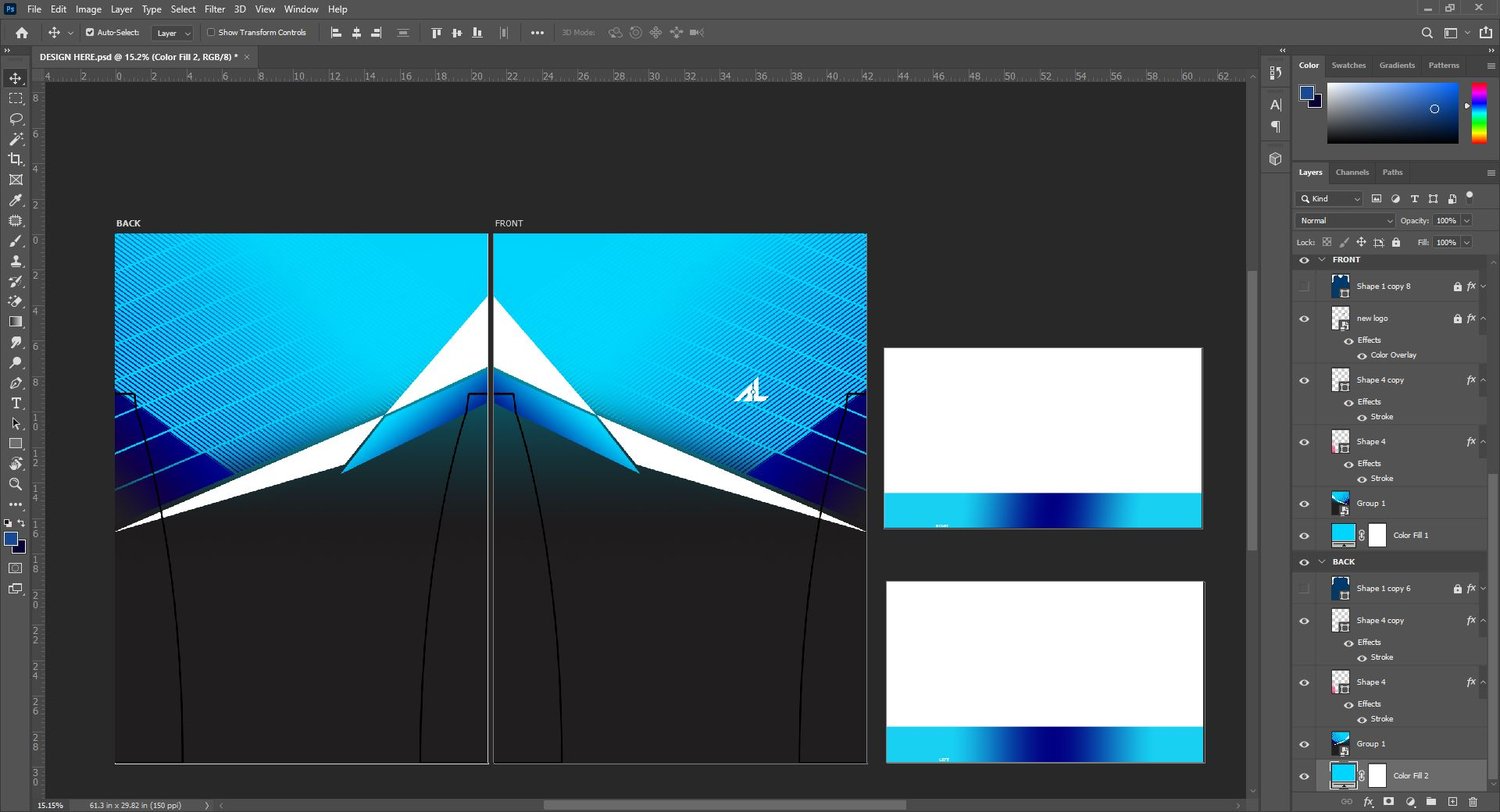This screenshot has width=1500, height=812.
Task: Toggle Quick Mask mode icon
Action: click(x=15, y=568)
